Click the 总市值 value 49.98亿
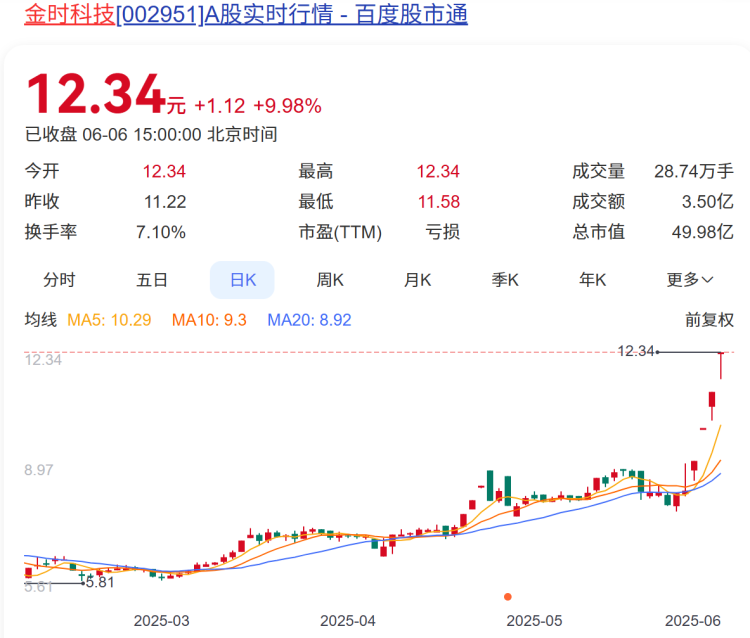This screenshot has width=750, height=638. point(702,232)
